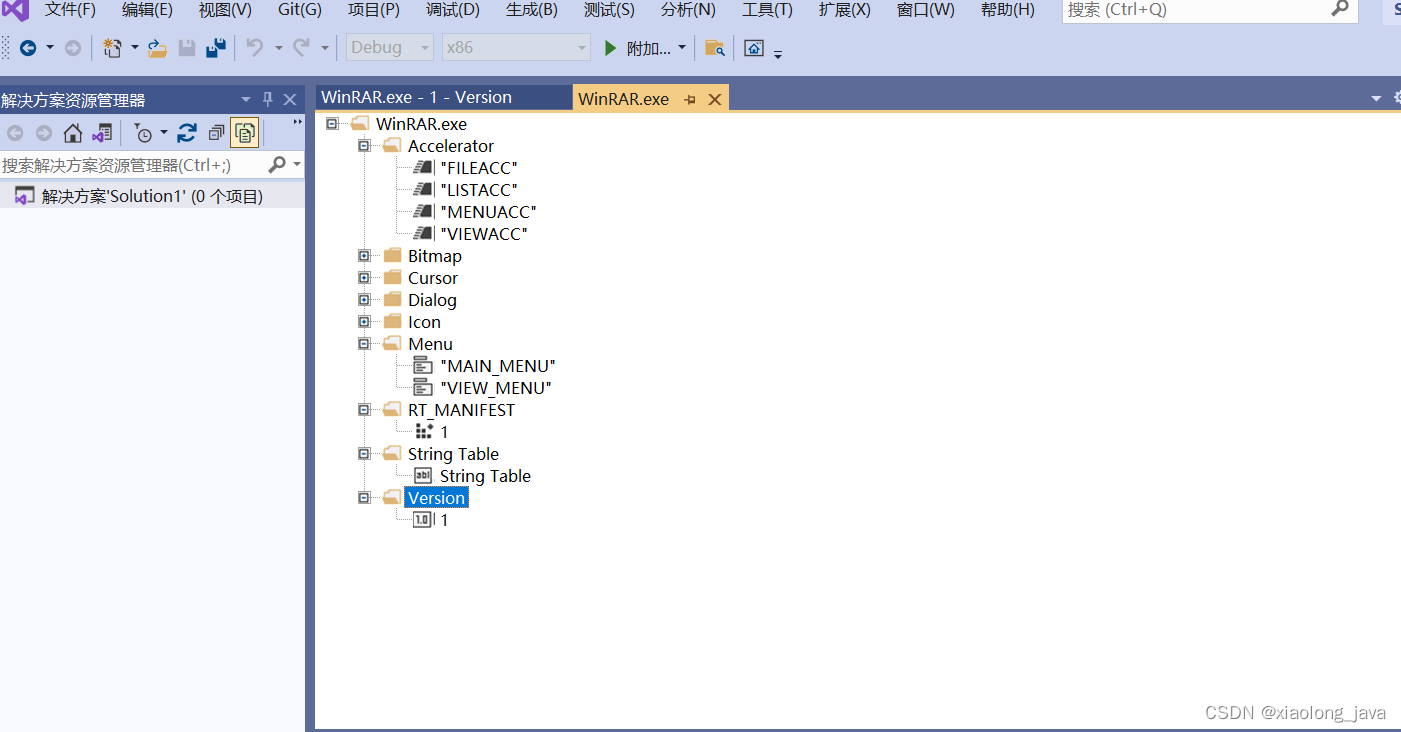Switch to WinRAR.exe - 1 - Version tab

[x=443, y=98]
